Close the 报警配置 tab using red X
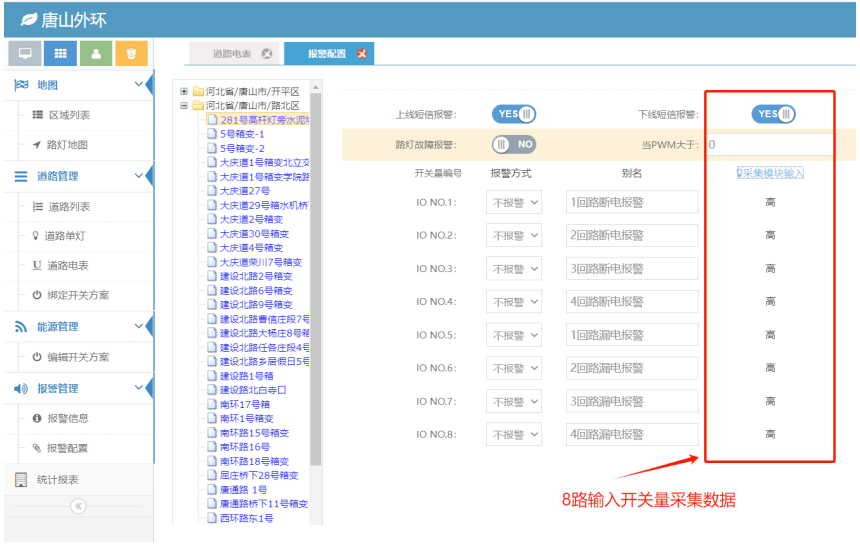The width and height of the screenshot is (860, 546). (362, 54)
